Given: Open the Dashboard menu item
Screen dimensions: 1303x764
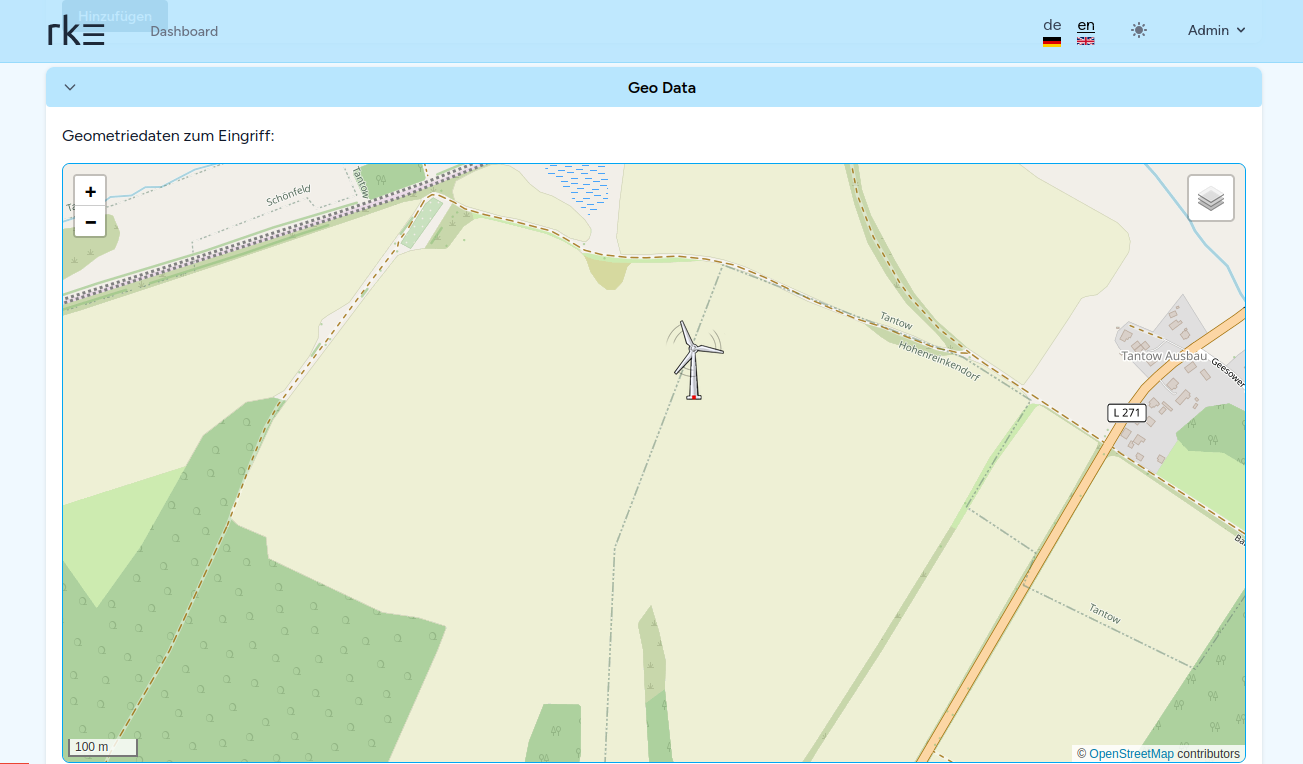Looking at the screenshot, I should pyautogui.click(x=184, y=31).
